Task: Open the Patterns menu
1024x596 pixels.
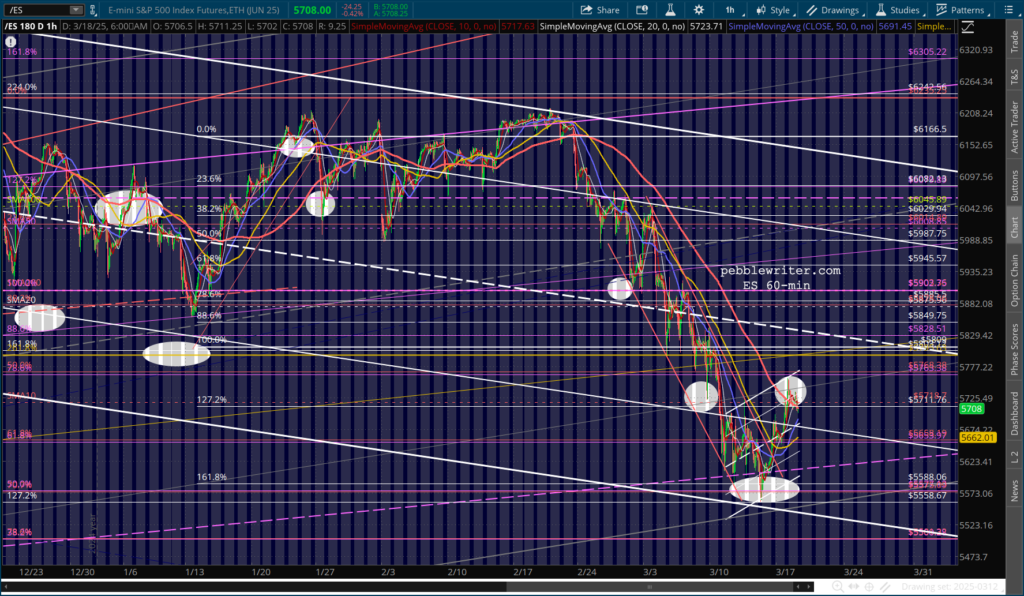Action: tap(967, 9)
